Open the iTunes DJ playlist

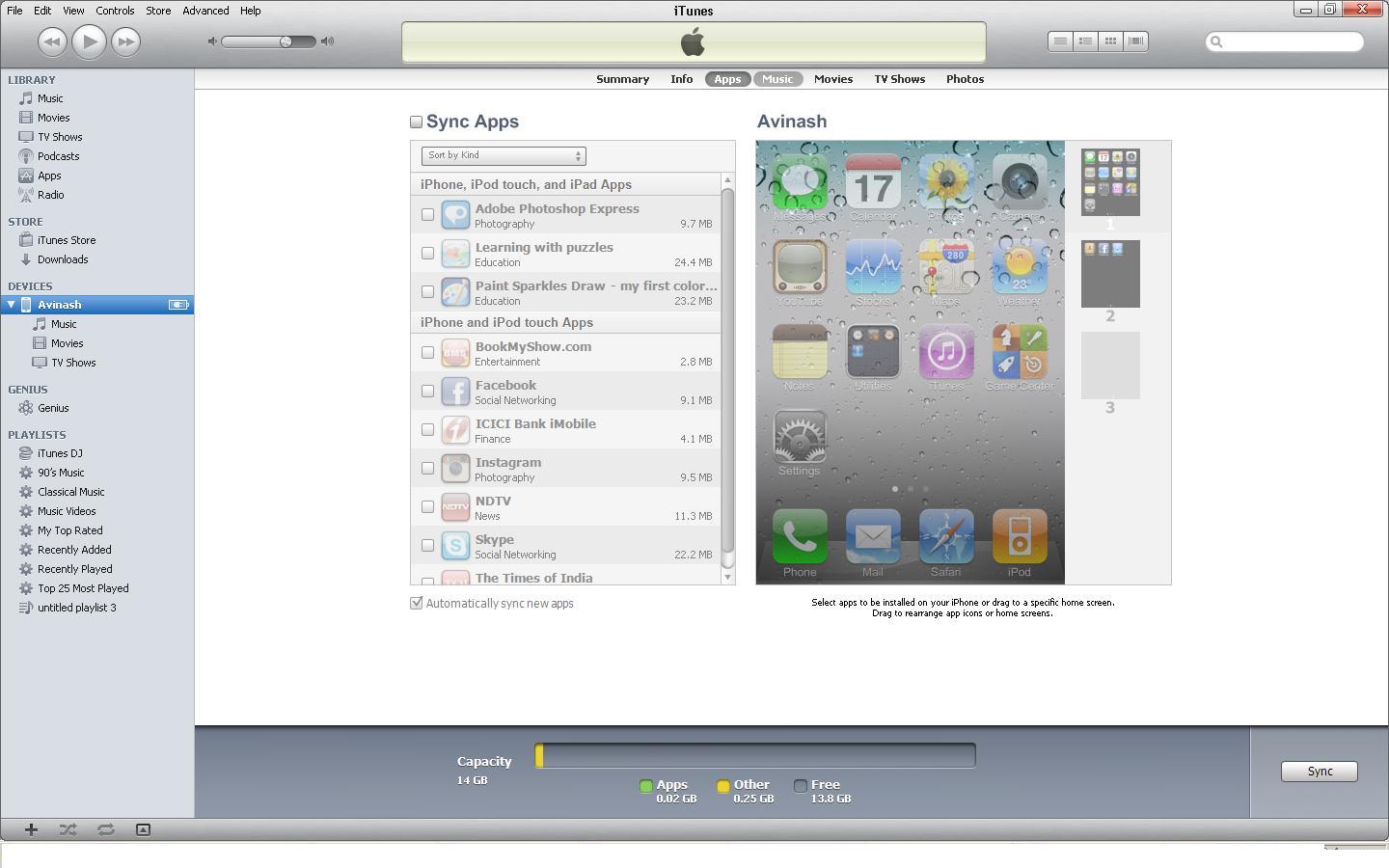click(x=60, y=453)
